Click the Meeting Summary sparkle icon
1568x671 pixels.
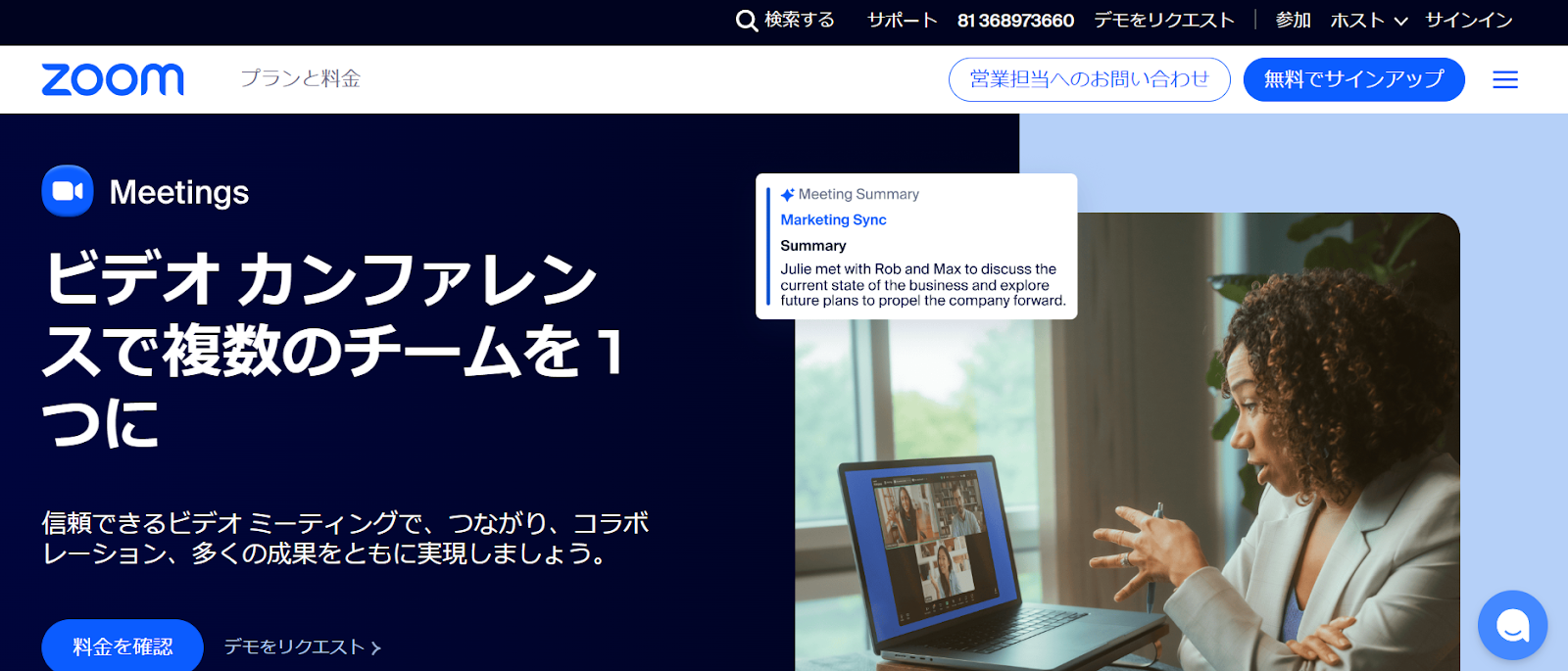pos(787,195)
